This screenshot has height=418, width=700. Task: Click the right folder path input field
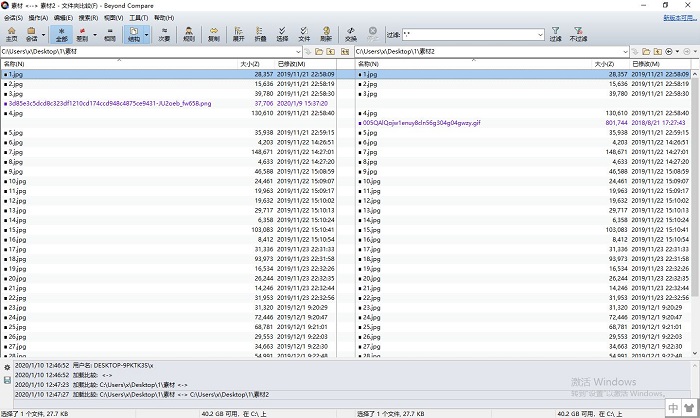click(488, 52)
